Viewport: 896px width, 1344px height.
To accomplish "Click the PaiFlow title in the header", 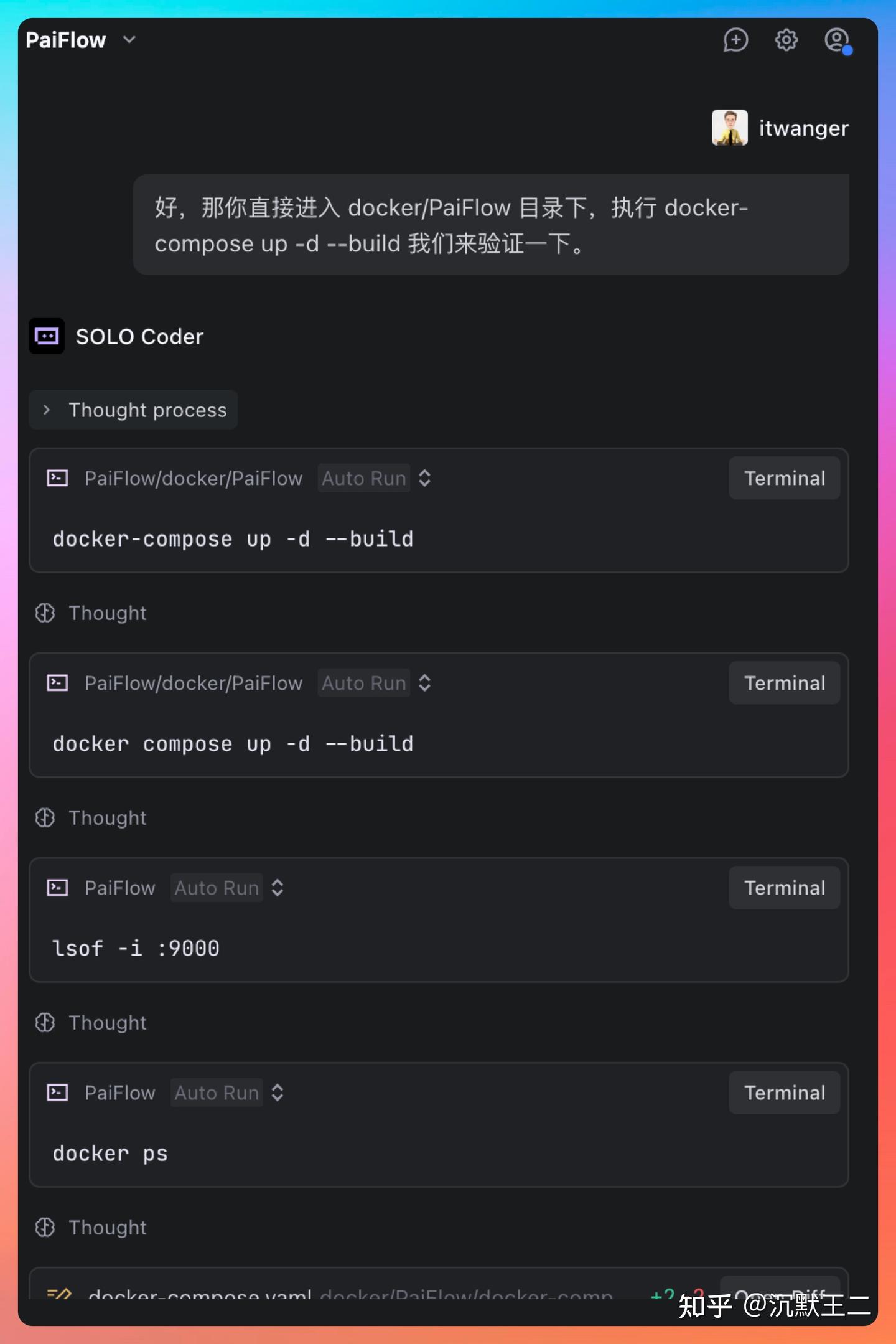I will [65, 40].
